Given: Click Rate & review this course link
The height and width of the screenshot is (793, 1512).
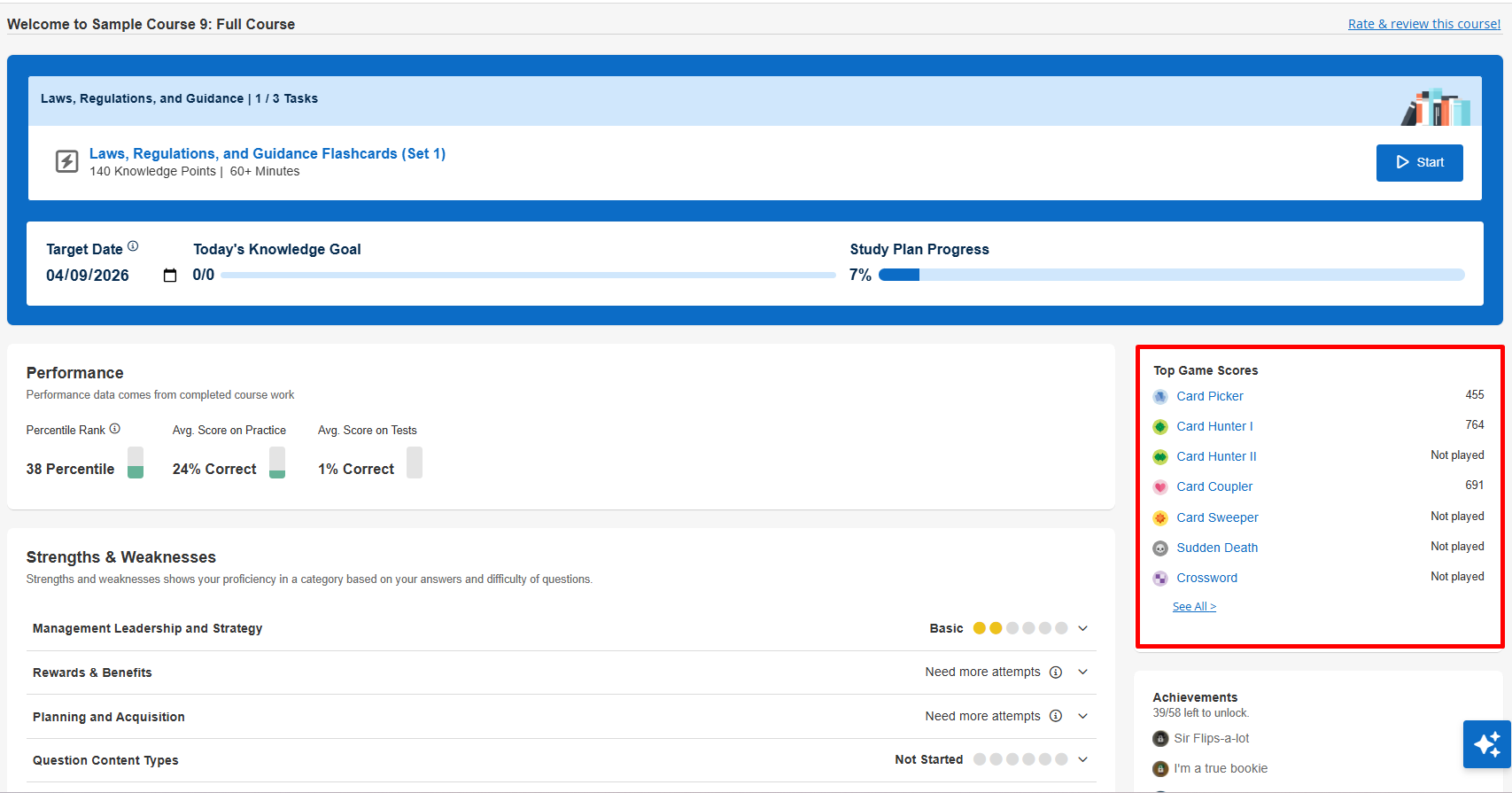Looking at the screenshot, I should tap(1424, 24).
